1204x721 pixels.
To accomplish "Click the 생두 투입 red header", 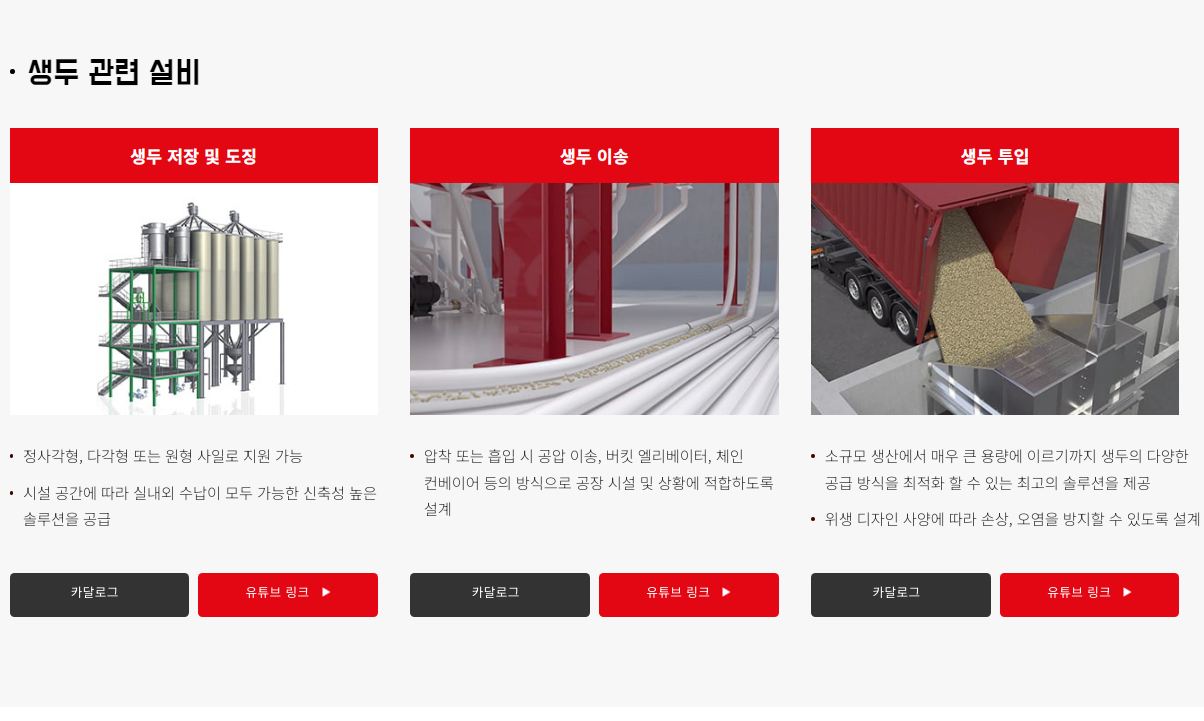I will click(995, 156).
